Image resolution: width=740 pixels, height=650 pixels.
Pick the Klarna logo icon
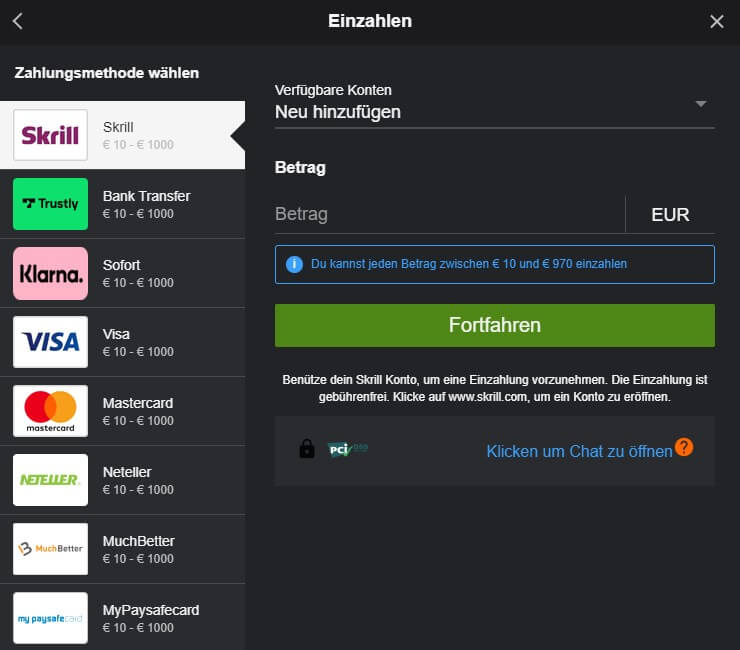point(50,273)
